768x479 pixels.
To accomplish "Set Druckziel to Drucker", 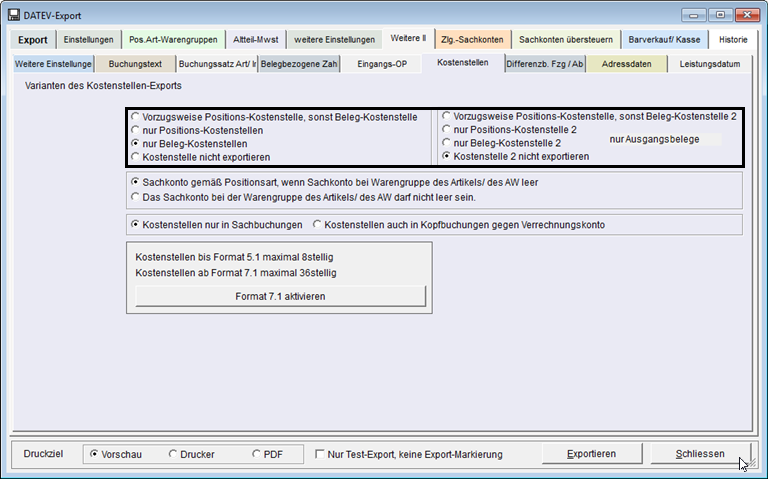I will coord(192,454).
